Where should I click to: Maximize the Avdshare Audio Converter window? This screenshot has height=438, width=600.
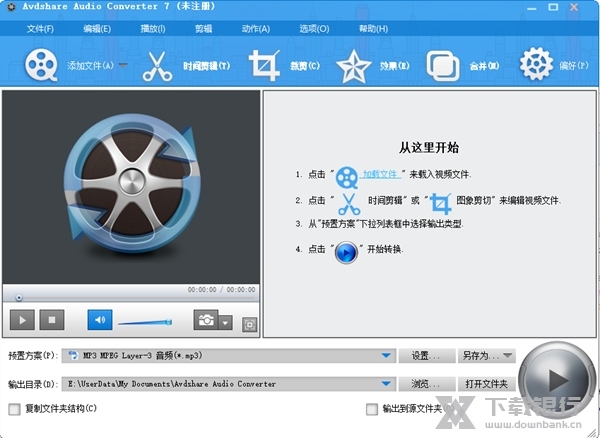click(x=553, y=7)
